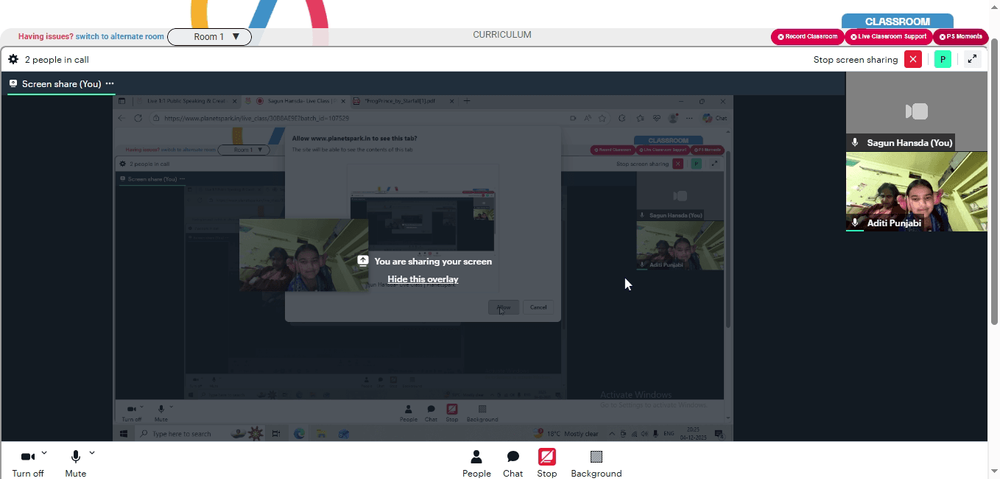Click Windows Start button in shared screen
Image resolution: width=1000 pixels, height=479 pixels.
124,434
